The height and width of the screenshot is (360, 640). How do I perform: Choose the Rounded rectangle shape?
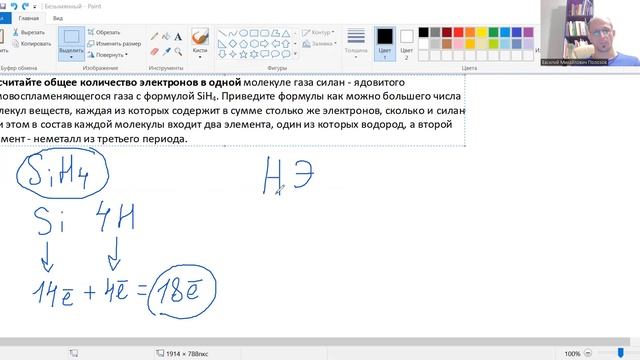coord(264,33)
